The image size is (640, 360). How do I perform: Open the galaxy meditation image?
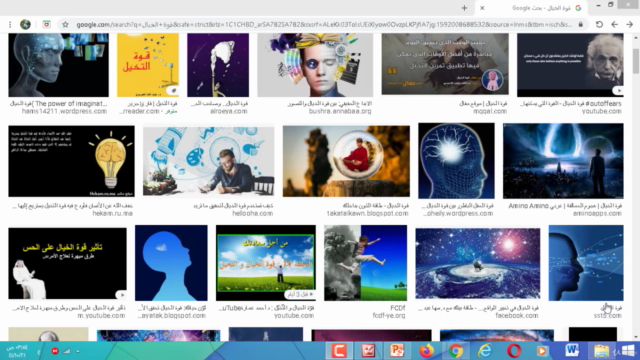478,263
